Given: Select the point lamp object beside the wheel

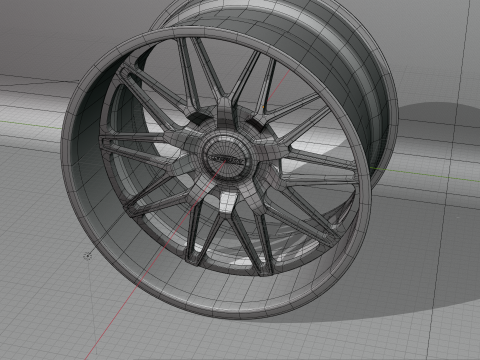Looking at the screenshot, I should pyautogui.click(x=88, y=256).
